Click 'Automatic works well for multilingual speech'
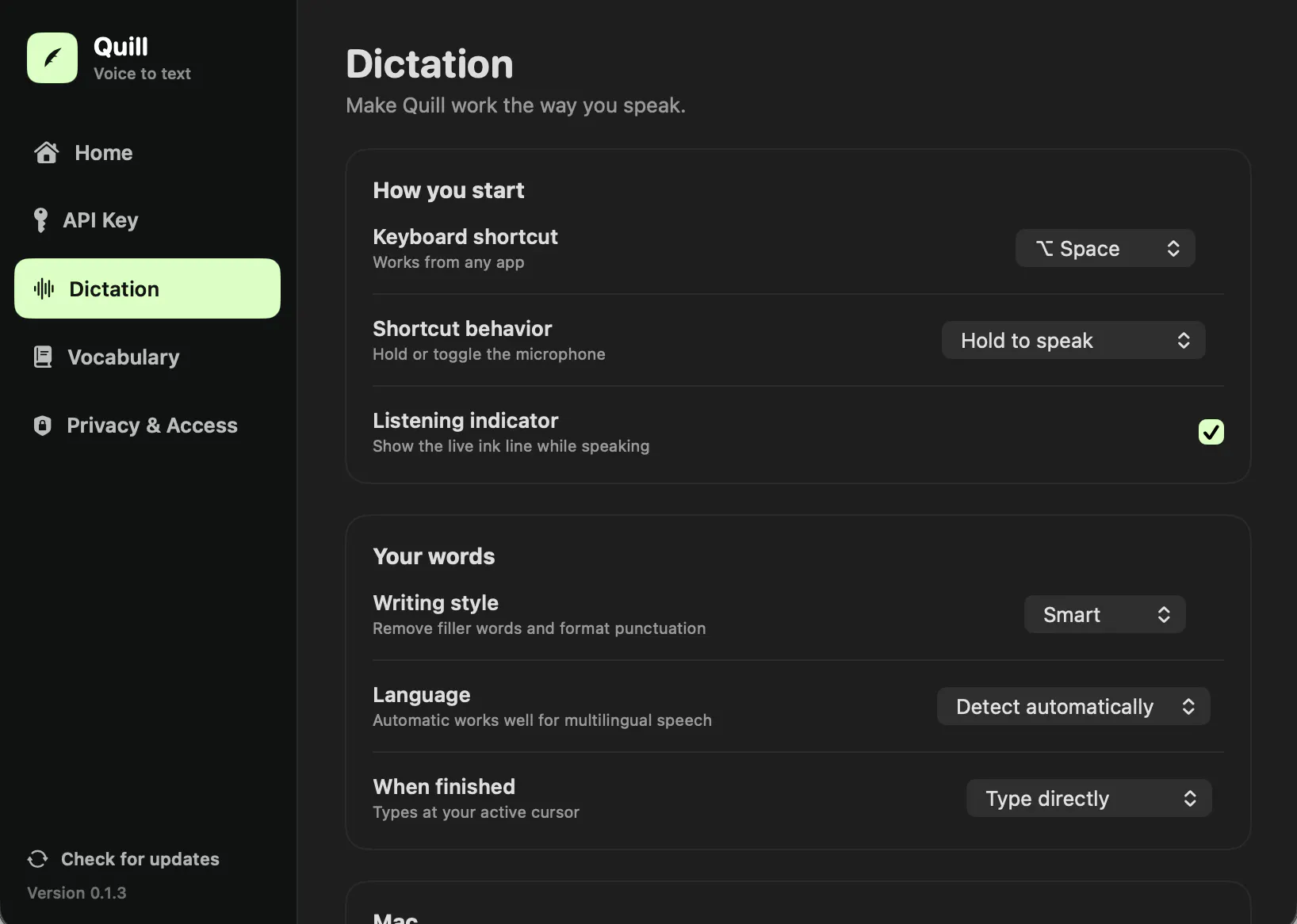Image resolution: width=1297 pixels, height=924 pixels. point(542,720)
